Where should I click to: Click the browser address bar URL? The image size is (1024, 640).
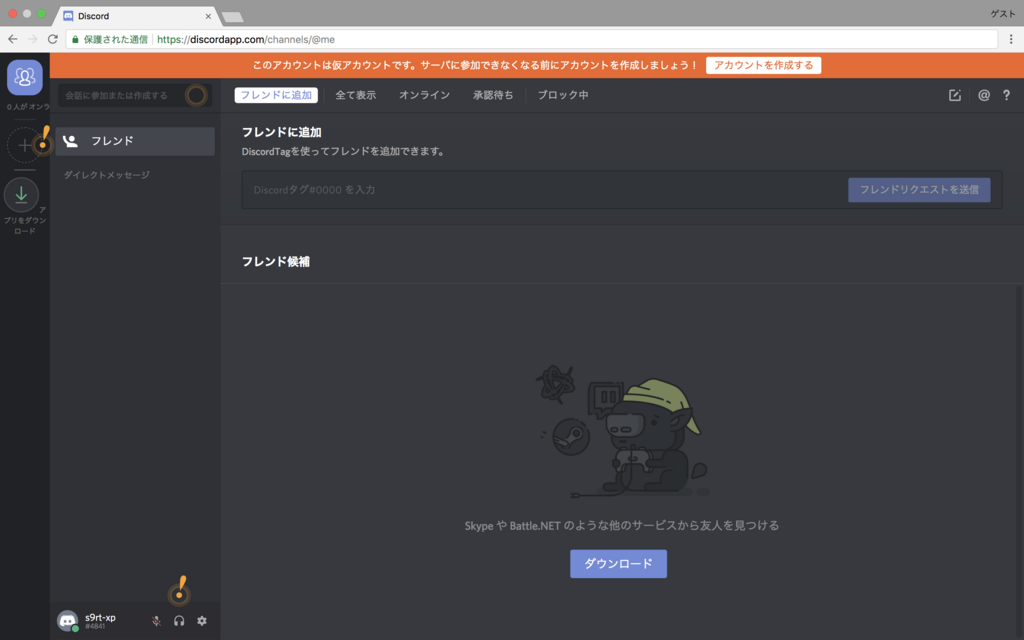[246, 40]
